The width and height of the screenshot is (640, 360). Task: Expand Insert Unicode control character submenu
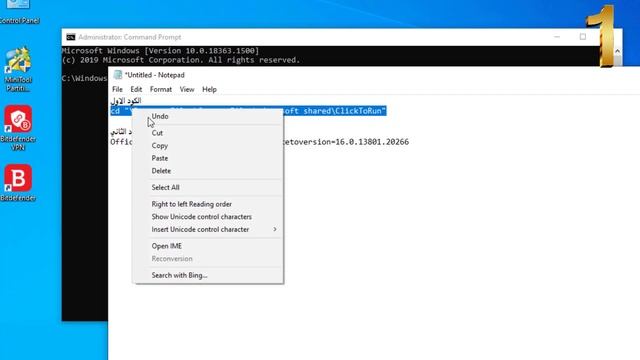208,229
